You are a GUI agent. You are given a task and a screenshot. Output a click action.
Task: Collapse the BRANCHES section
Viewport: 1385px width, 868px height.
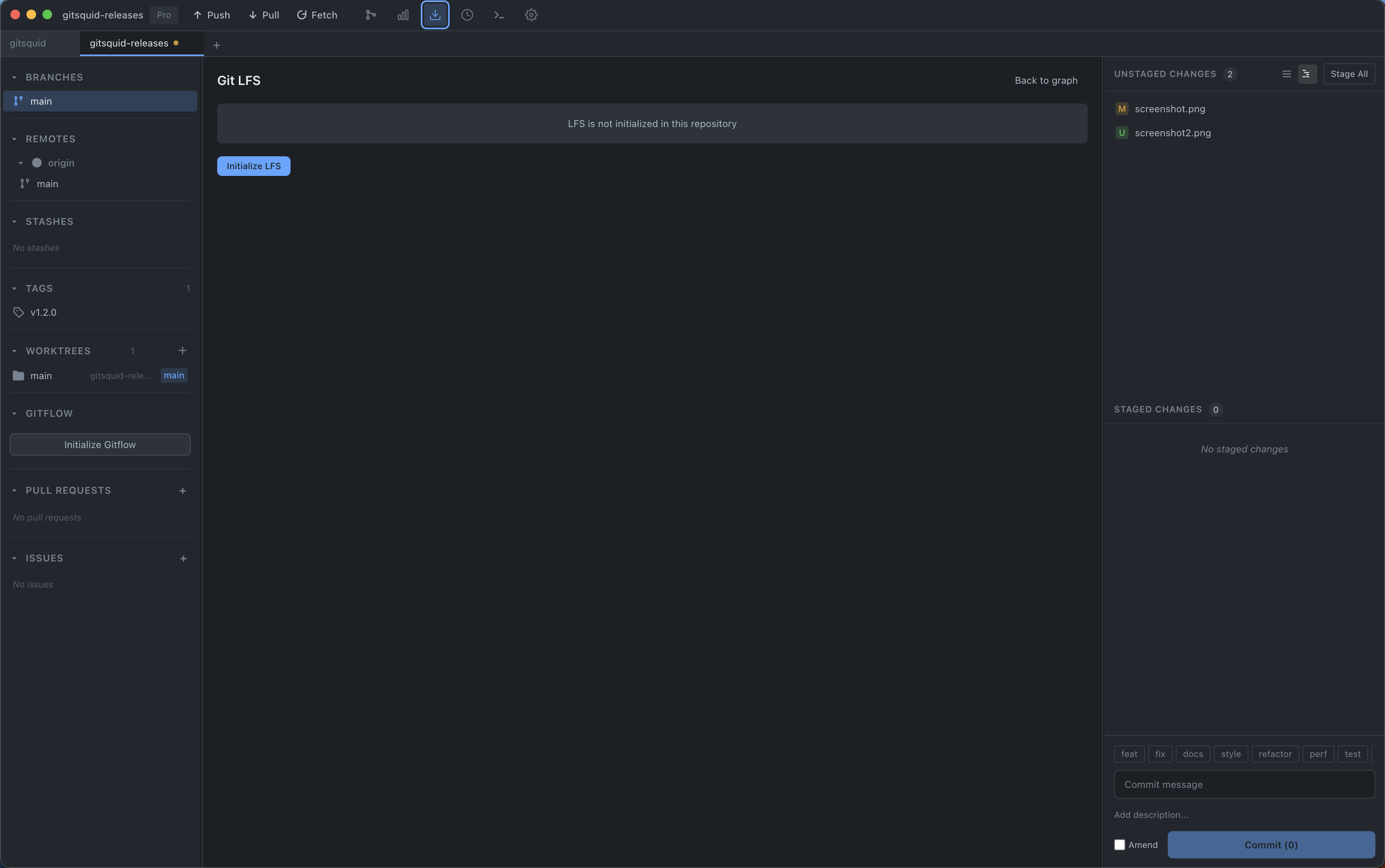[x=14, y=77]
